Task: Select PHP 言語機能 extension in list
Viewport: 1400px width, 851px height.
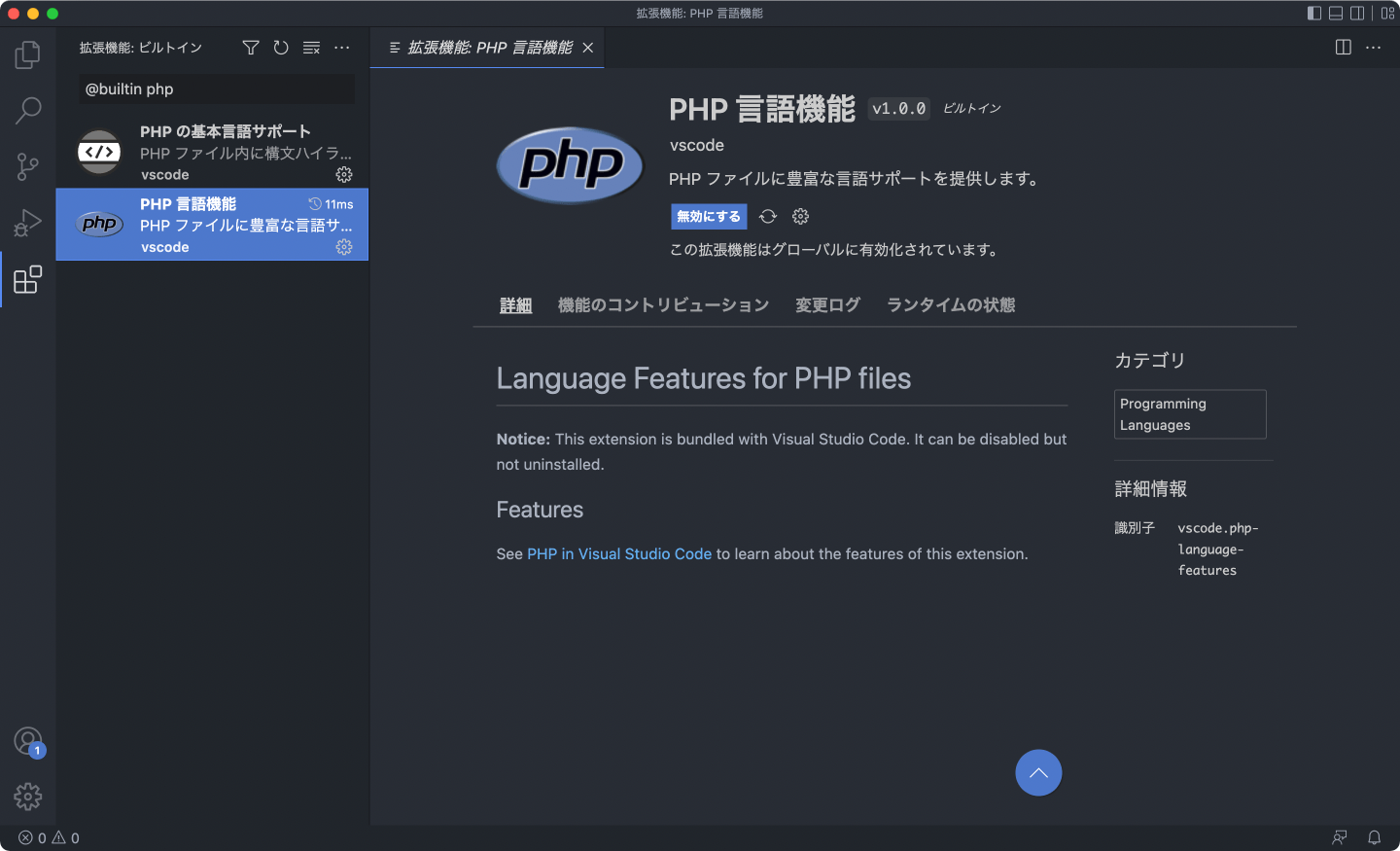Action: point(212,225)
